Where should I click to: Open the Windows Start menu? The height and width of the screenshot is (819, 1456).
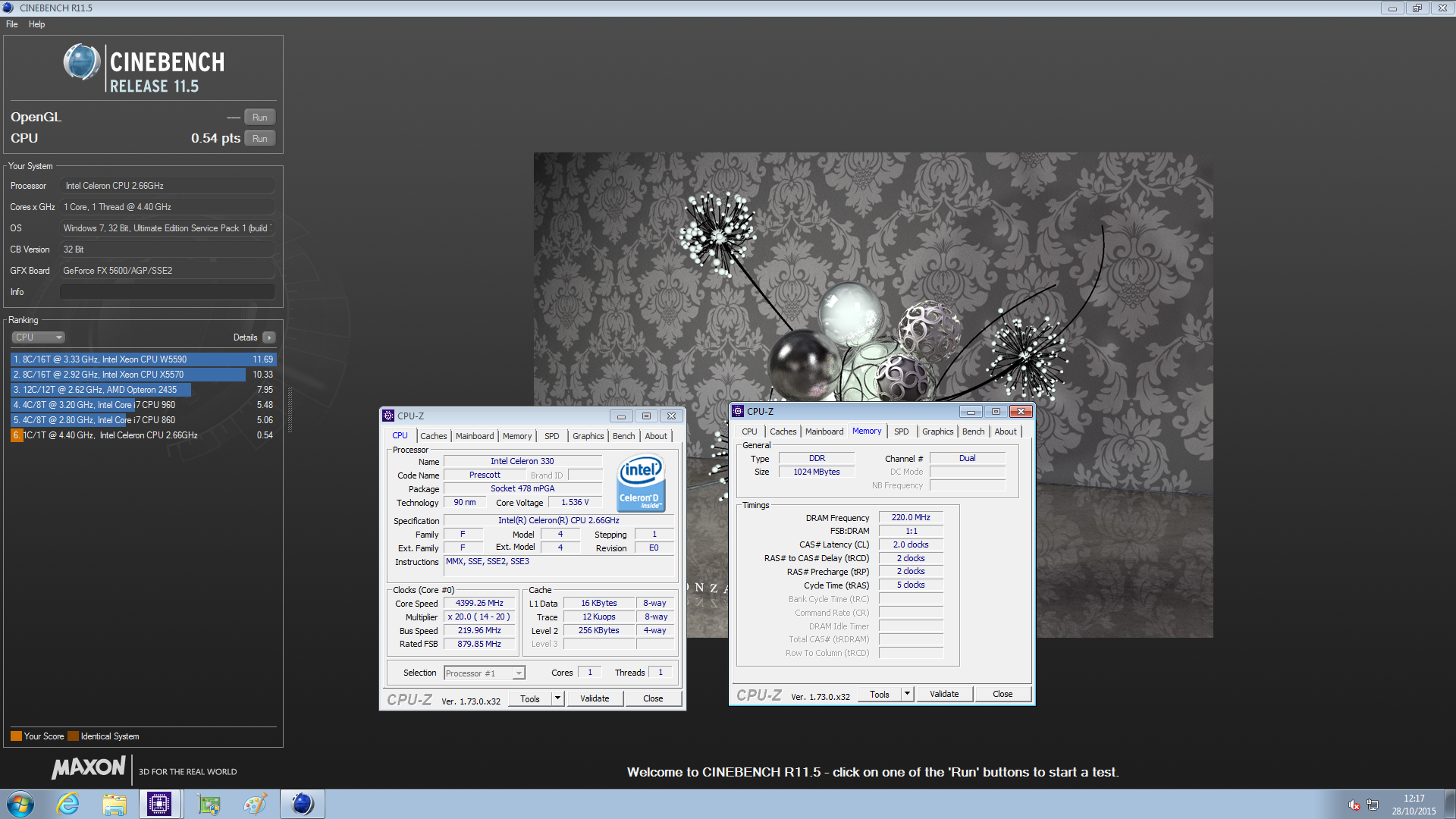click(x=20, y=804)
